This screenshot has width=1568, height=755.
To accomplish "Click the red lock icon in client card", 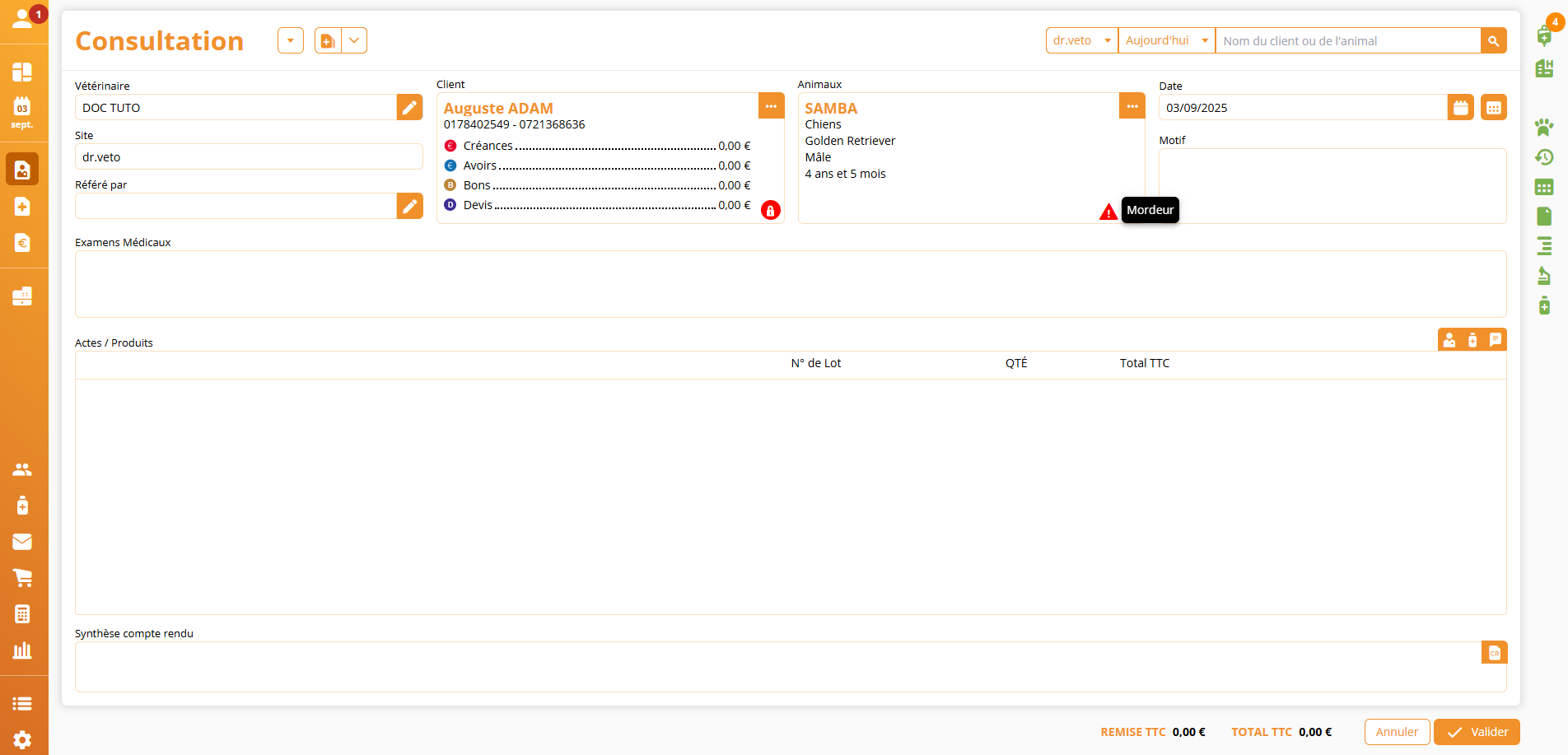I will [770, 211].
